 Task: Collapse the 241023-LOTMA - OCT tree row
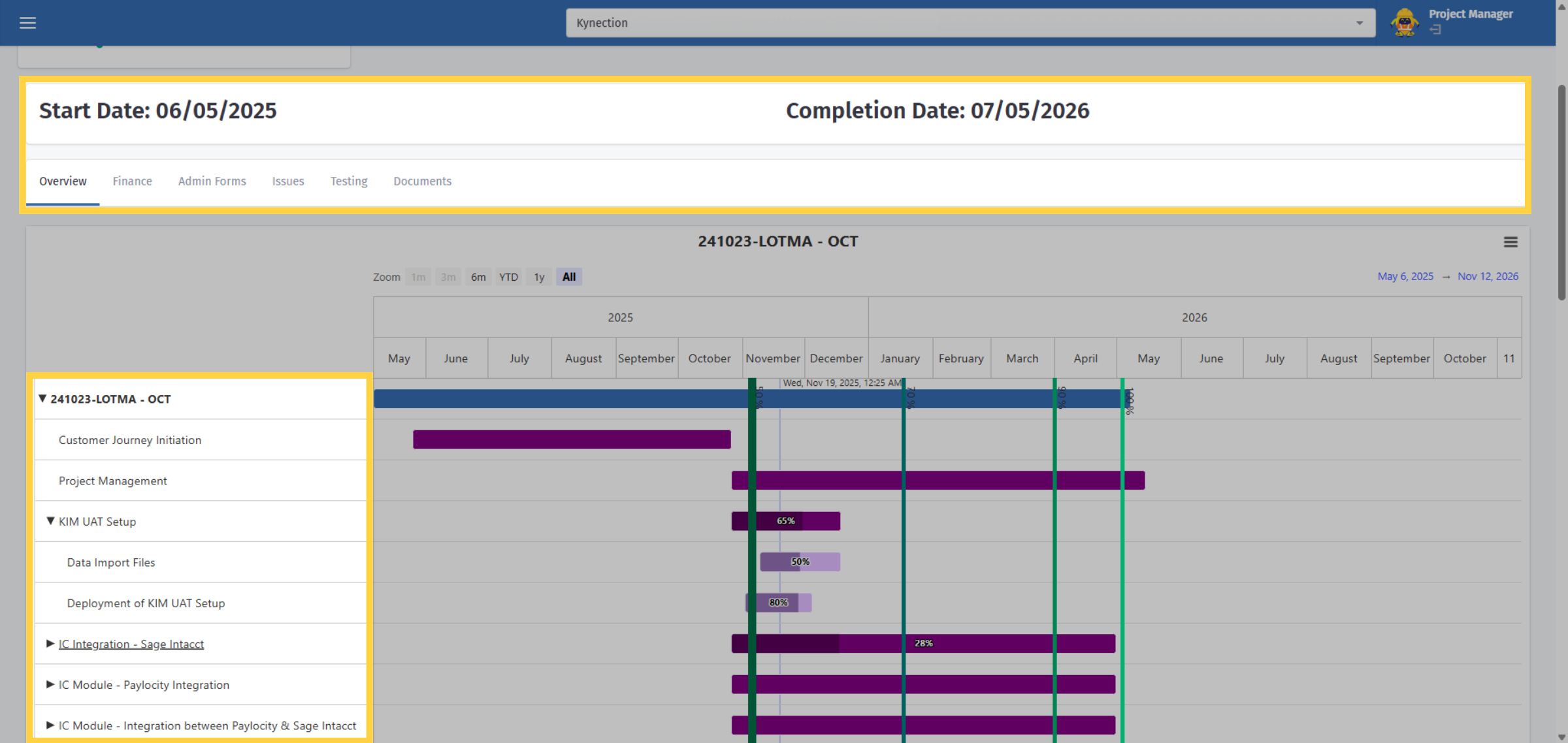(42, 398)
